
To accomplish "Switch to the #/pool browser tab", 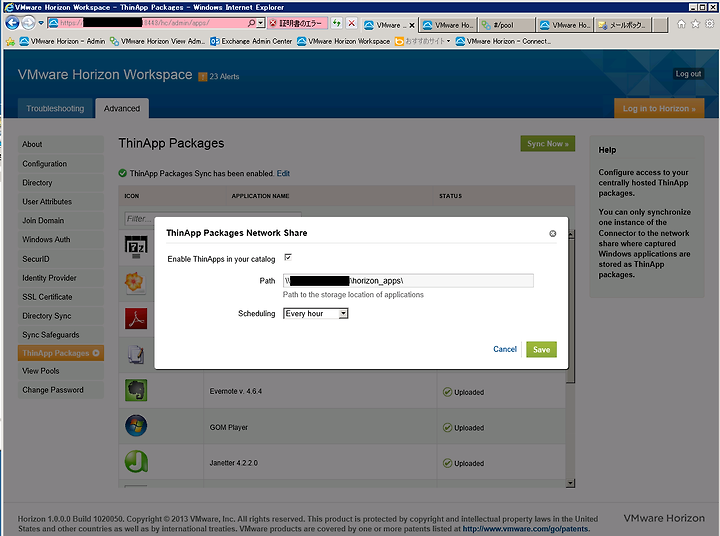I will [506, 25].
